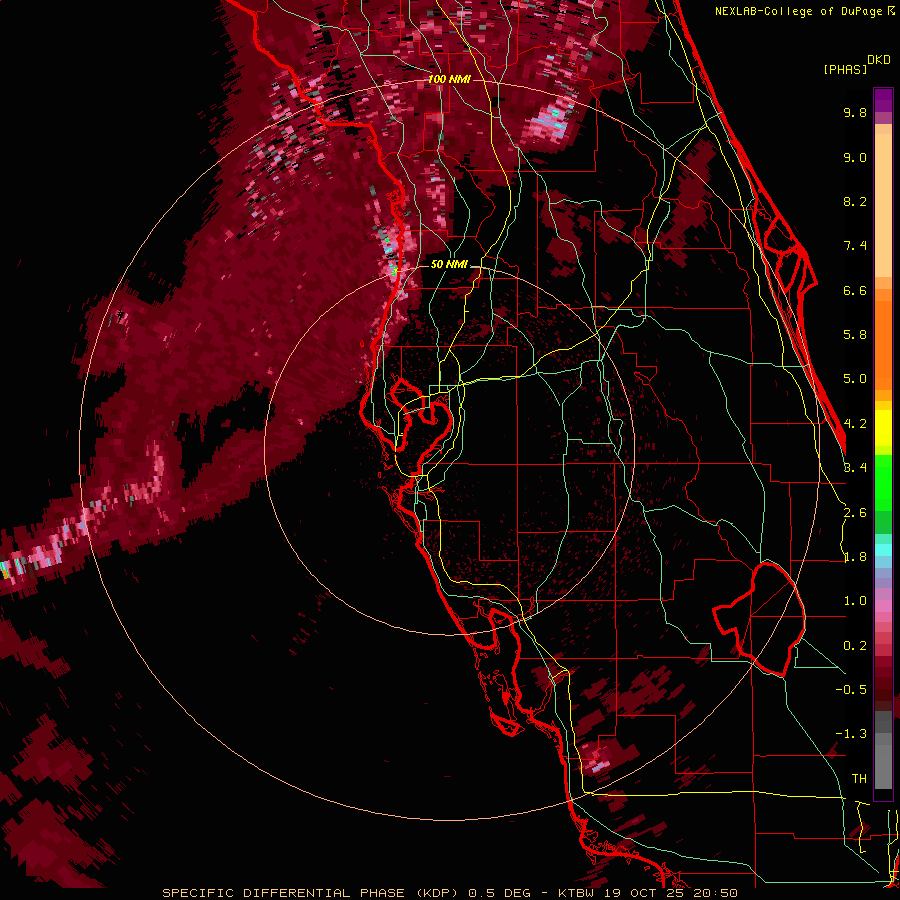Viewport: 900px width, 900px height.
Task: Click the TH threshold label
Action: coord(859,779)
